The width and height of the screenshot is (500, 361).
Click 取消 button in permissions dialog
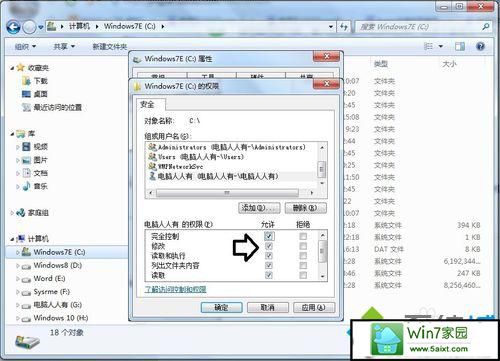(268, 307)
